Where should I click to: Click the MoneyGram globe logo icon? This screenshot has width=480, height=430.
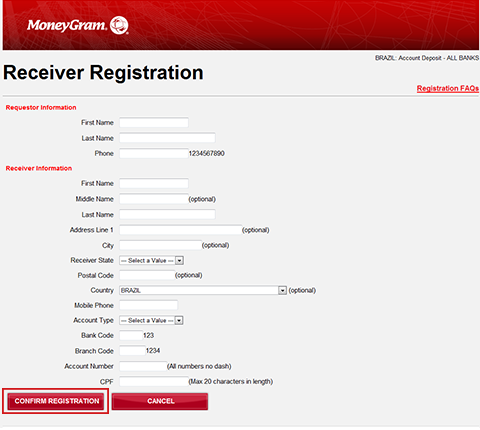tap(119, 25)
